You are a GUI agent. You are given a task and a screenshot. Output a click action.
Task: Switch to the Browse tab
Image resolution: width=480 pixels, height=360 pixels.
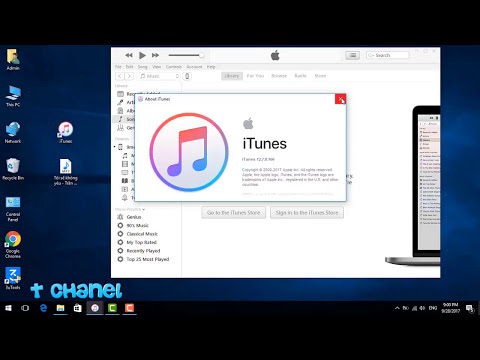(279, 76)
